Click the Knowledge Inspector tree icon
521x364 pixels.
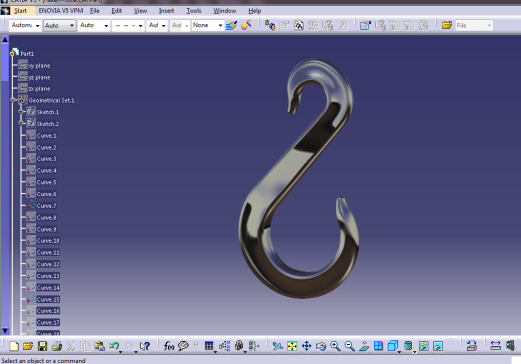point(224,346)
